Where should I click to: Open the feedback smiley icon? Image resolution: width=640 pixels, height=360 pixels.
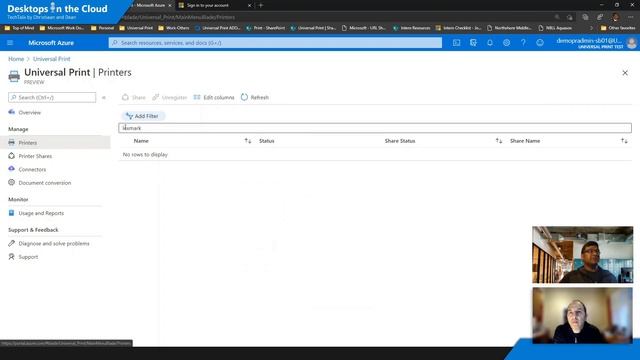(x=540, y=43)
